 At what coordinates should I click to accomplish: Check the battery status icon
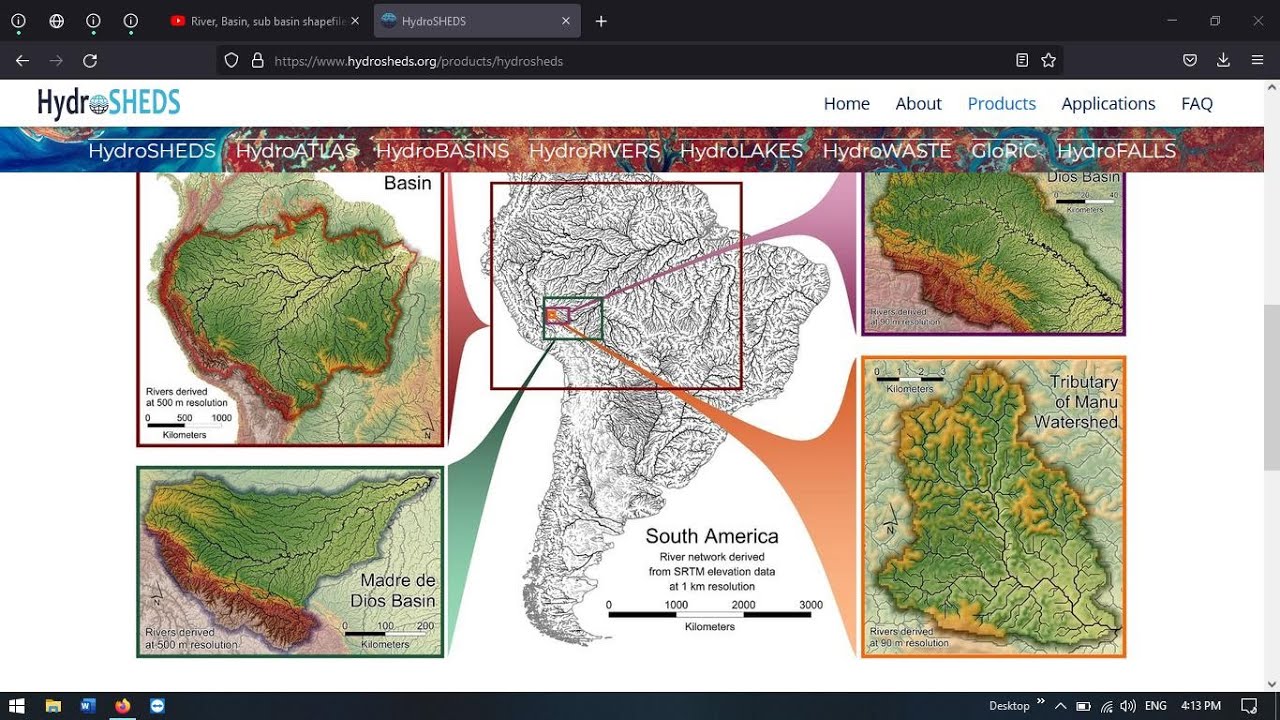click(x=1083, y=706)
